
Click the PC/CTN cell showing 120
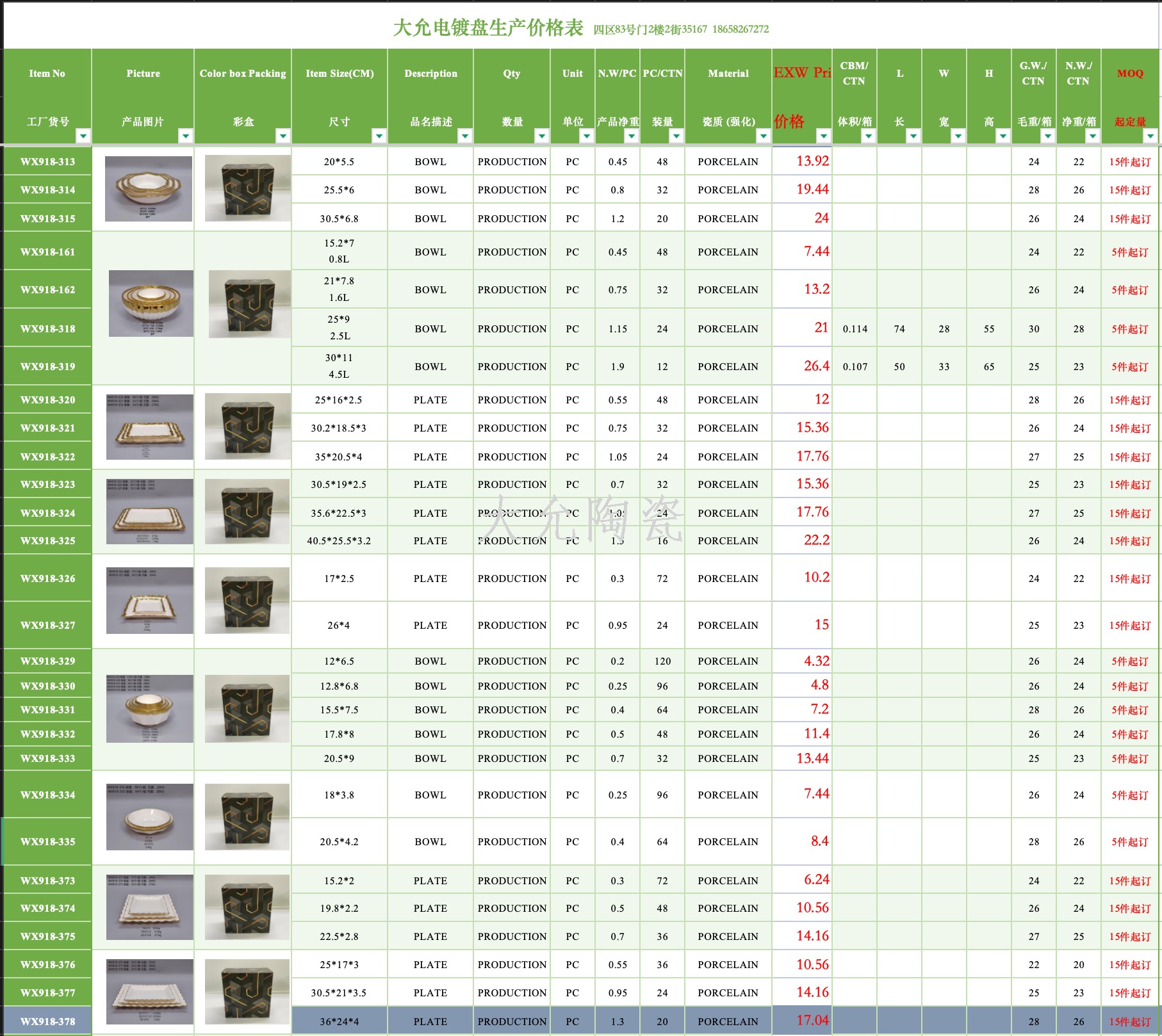(x=662, y=661)
